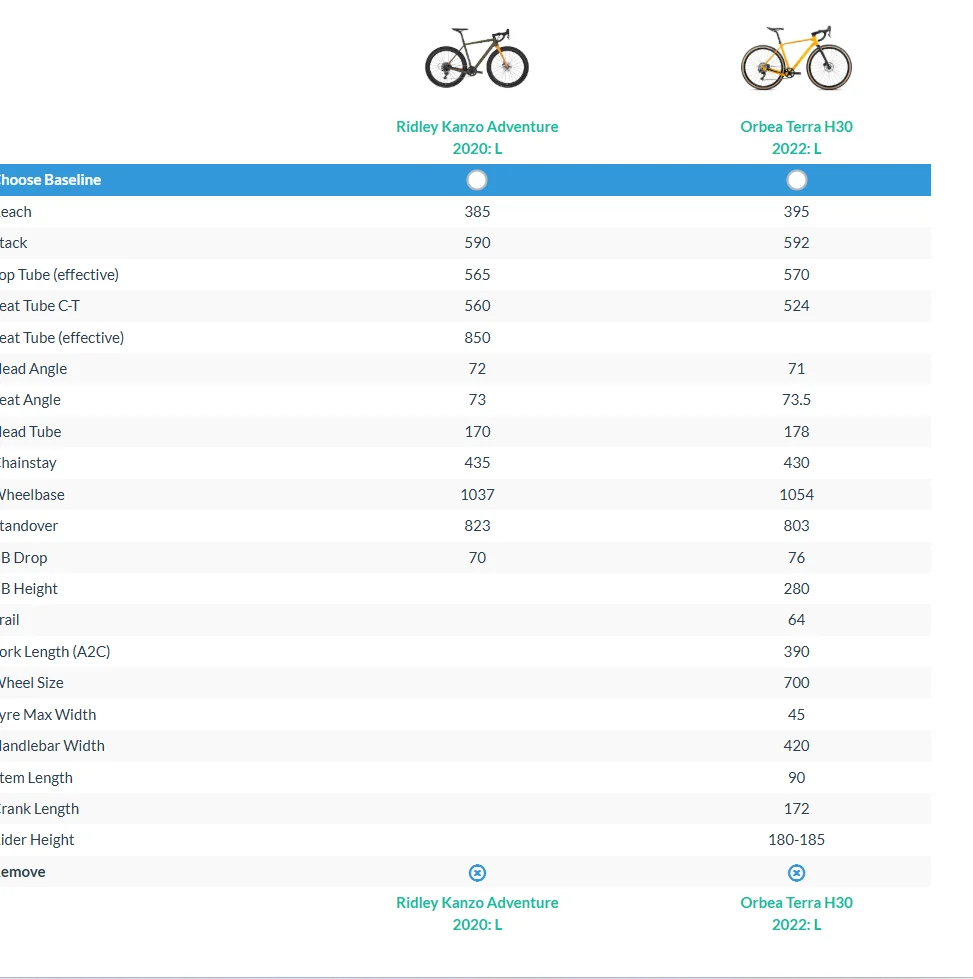Click the Ridley Wheelbase value 1037
The image size is (973, 979).
[x=477, y=495]
